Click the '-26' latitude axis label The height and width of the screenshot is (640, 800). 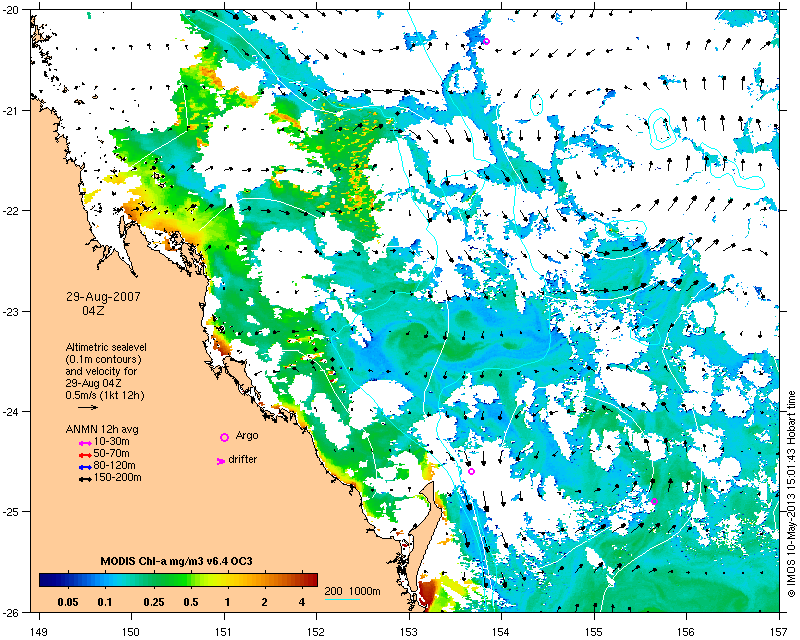tap(10, 612)
